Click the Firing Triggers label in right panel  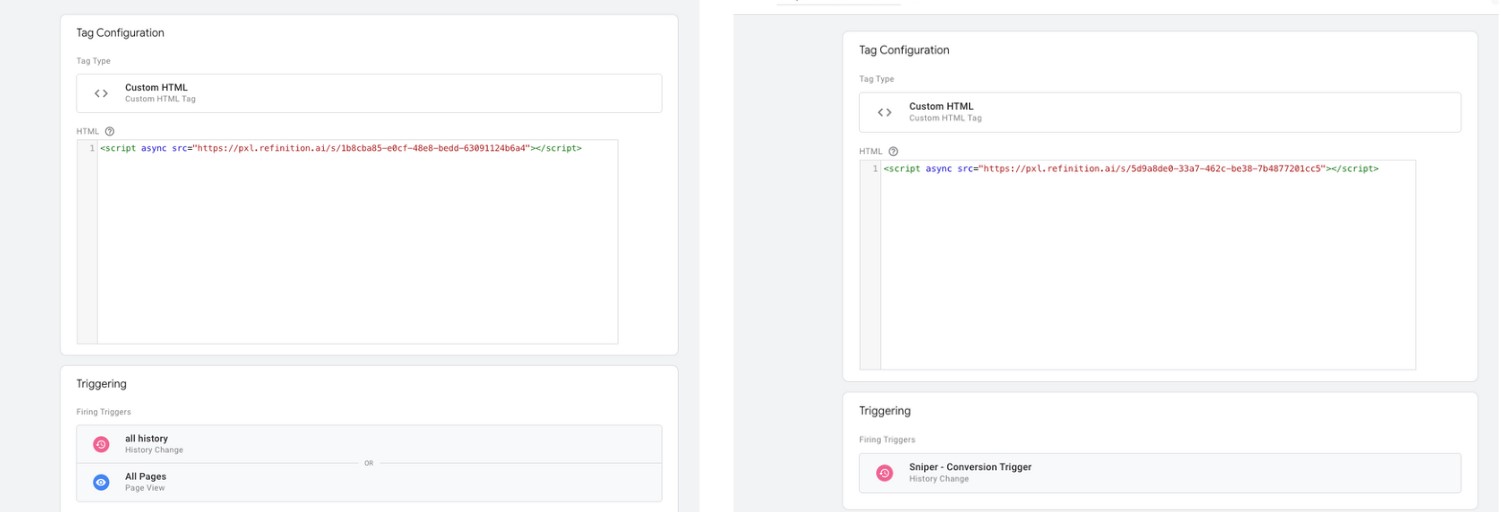(887, 440)
